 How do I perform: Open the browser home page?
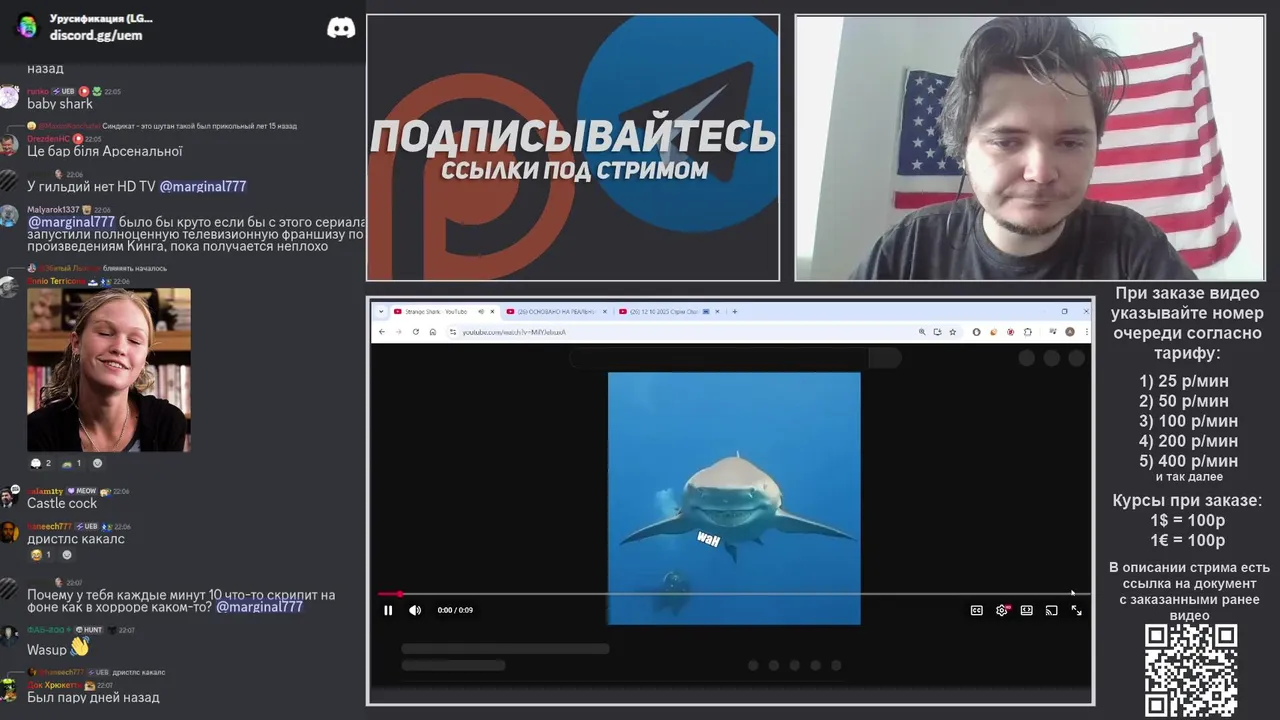(x=433, y=332)
